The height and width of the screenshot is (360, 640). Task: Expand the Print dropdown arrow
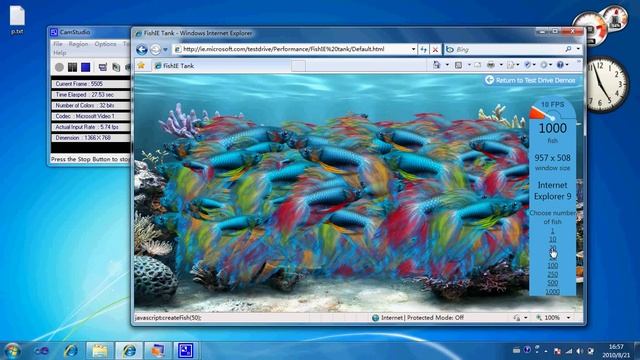pos(501,65)
